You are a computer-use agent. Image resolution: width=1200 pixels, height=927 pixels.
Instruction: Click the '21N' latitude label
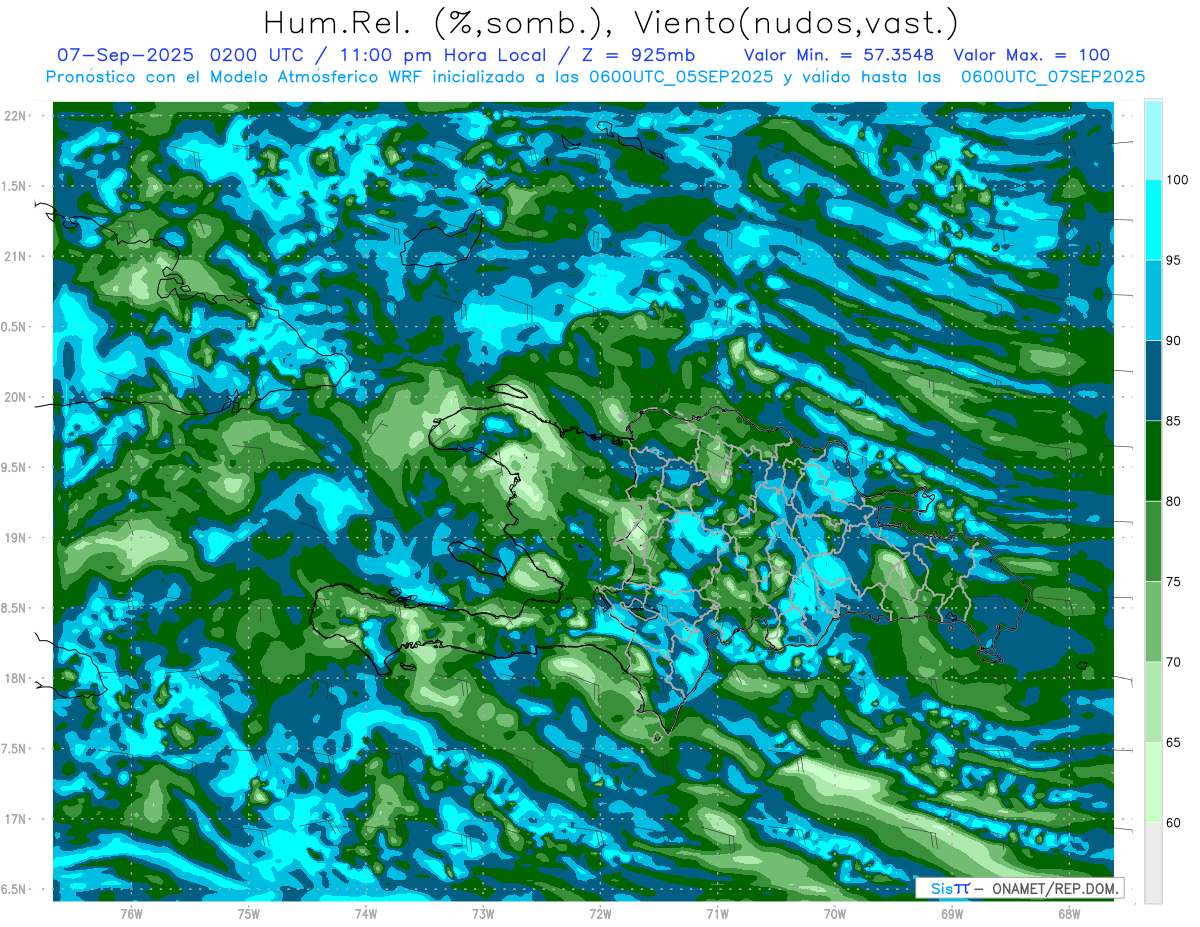[x=15, y=256]
